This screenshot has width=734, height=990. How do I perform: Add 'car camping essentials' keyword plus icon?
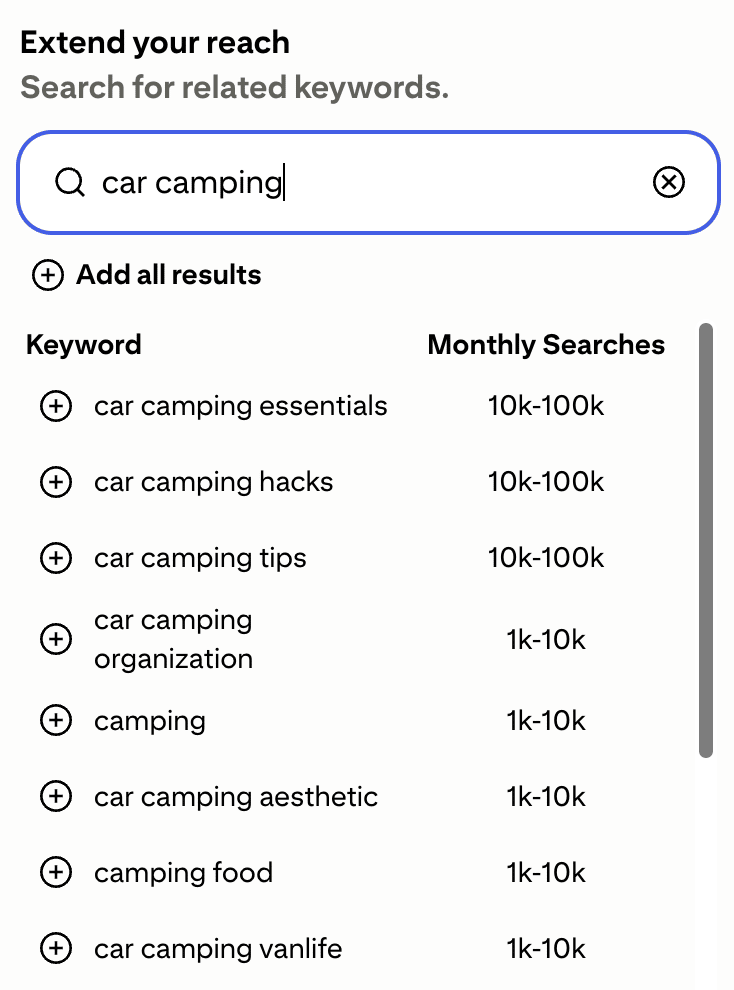click(x=56, y=407)
